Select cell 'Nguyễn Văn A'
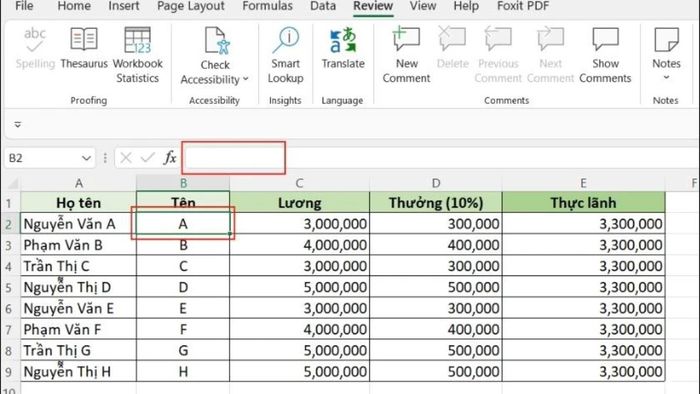The height and width of the screenshot is (394, 700). coord(79,224)
